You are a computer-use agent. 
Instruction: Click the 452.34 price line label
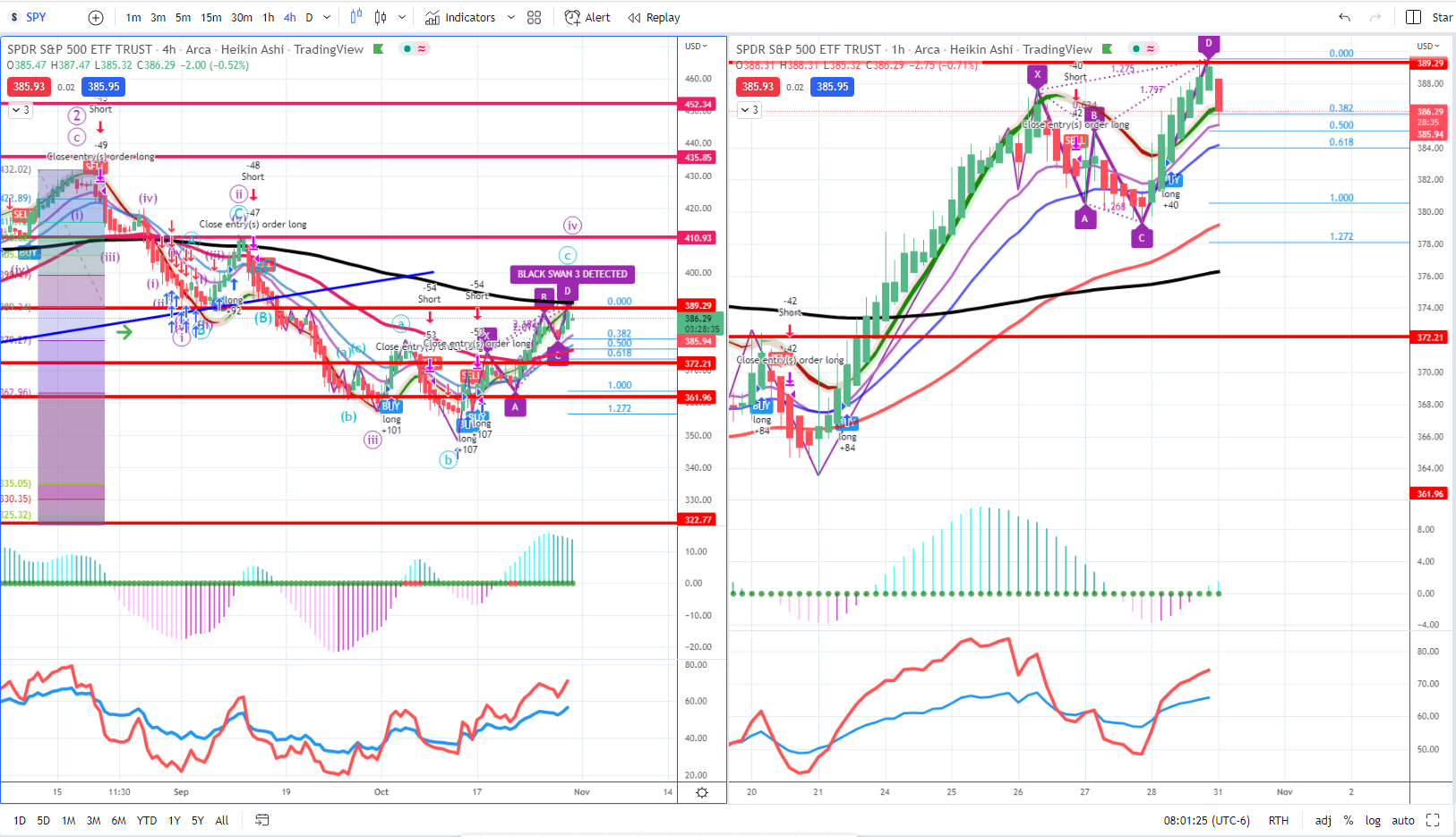coord(698,105)
